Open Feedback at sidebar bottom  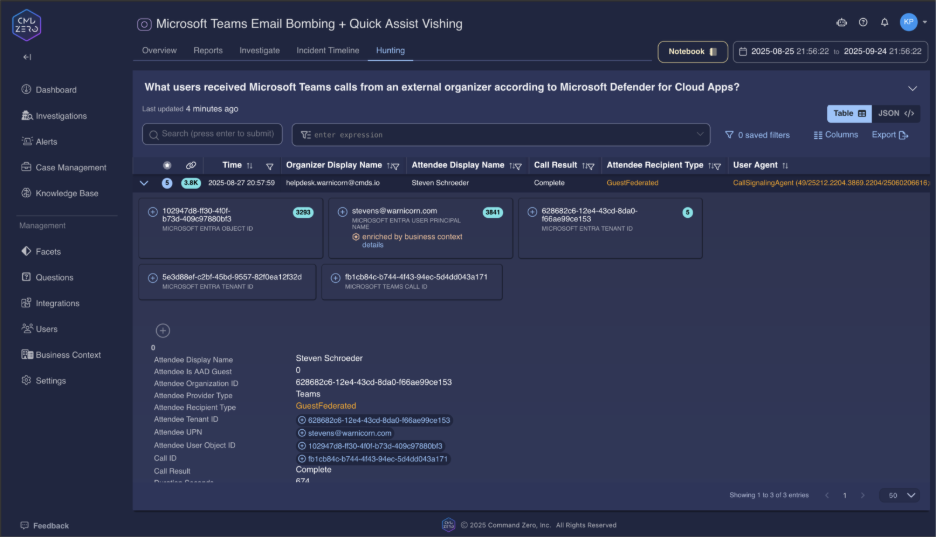point(45,526)
